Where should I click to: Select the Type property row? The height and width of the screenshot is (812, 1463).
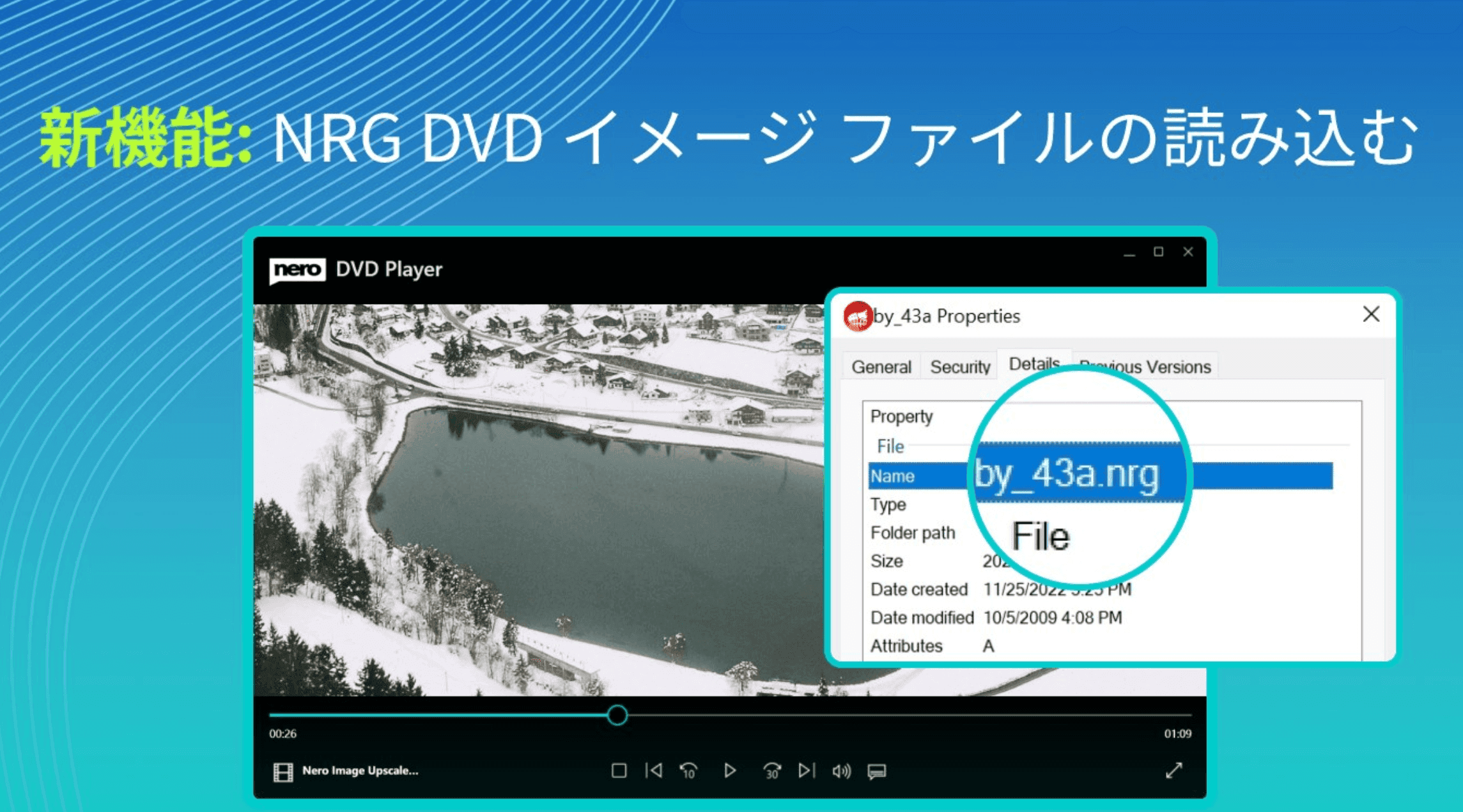pyautogui.click(x=1100, y=504)
